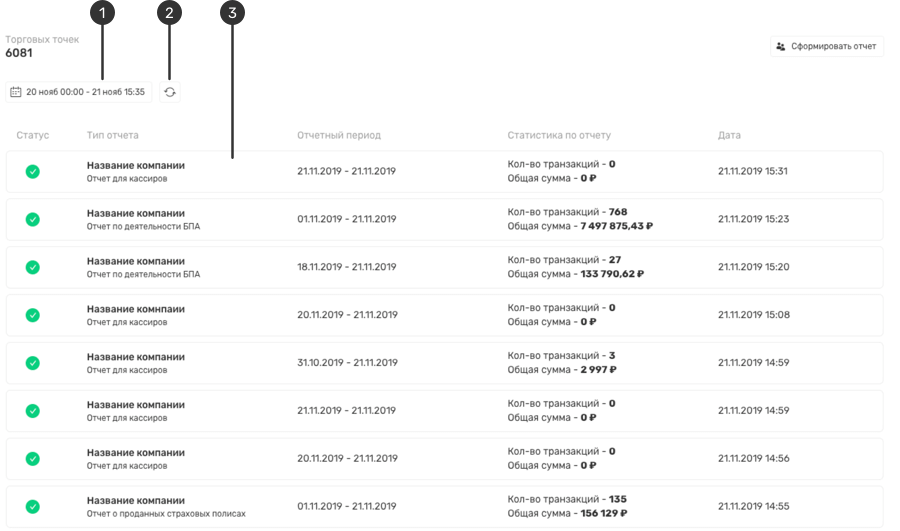Click Отчет по деятельности БПА in 15:23 row

[143, 226]
